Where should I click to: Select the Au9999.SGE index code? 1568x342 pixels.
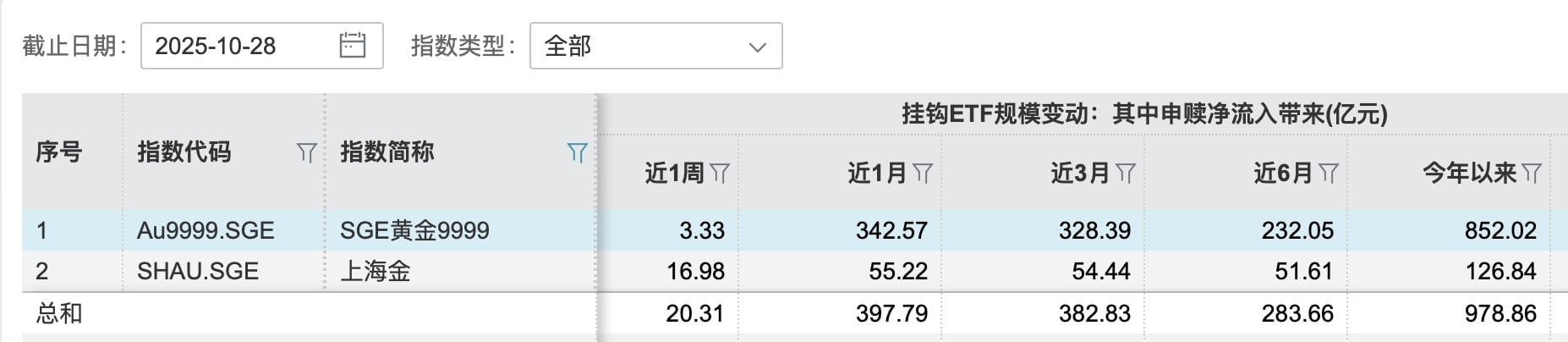click(x=206, y=230)
